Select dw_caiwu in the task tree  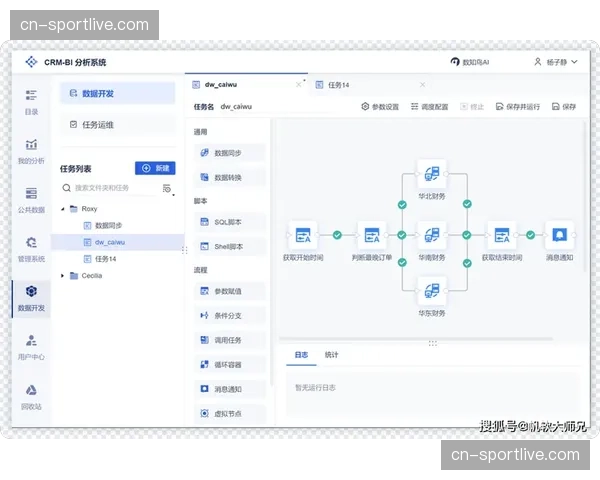[x=110, y=242]
